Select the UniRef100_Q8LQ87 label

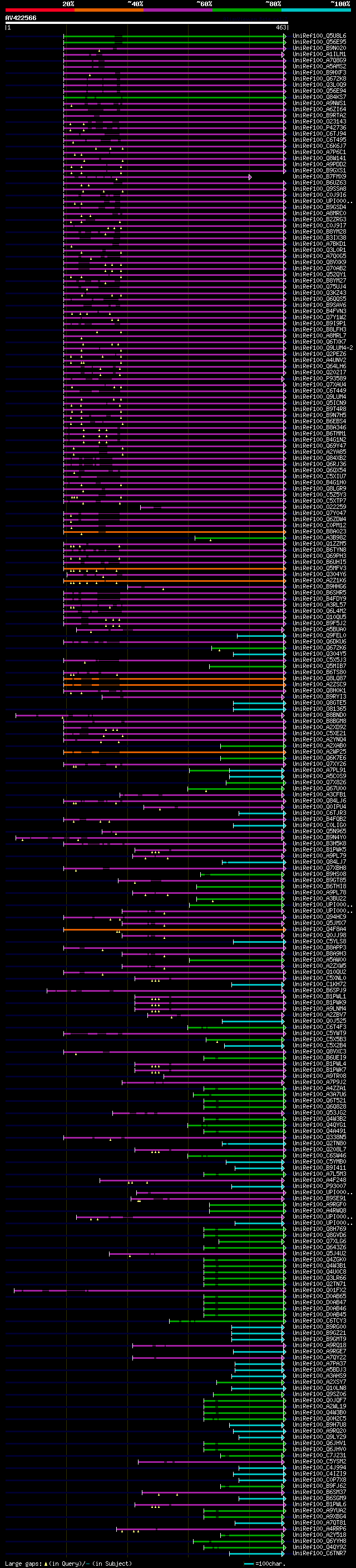(x=319, y=679)
